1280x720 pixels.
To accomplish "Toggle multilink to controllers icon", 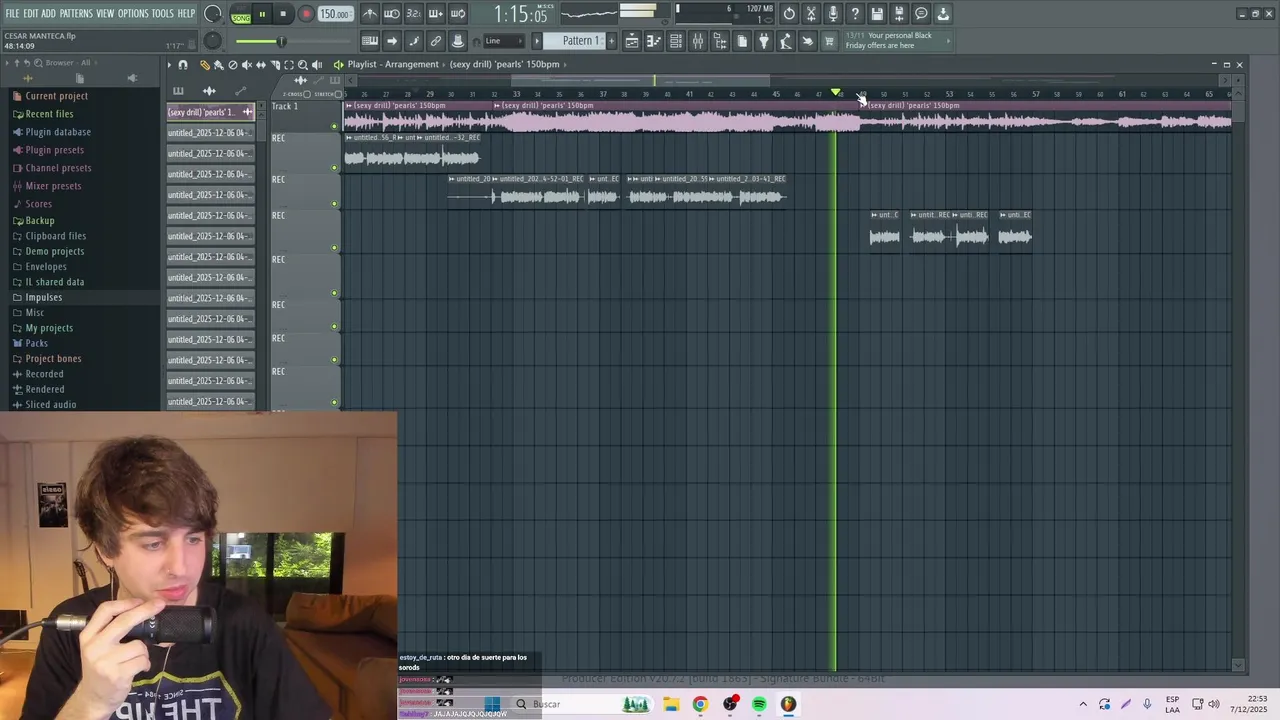I will 436,41.
